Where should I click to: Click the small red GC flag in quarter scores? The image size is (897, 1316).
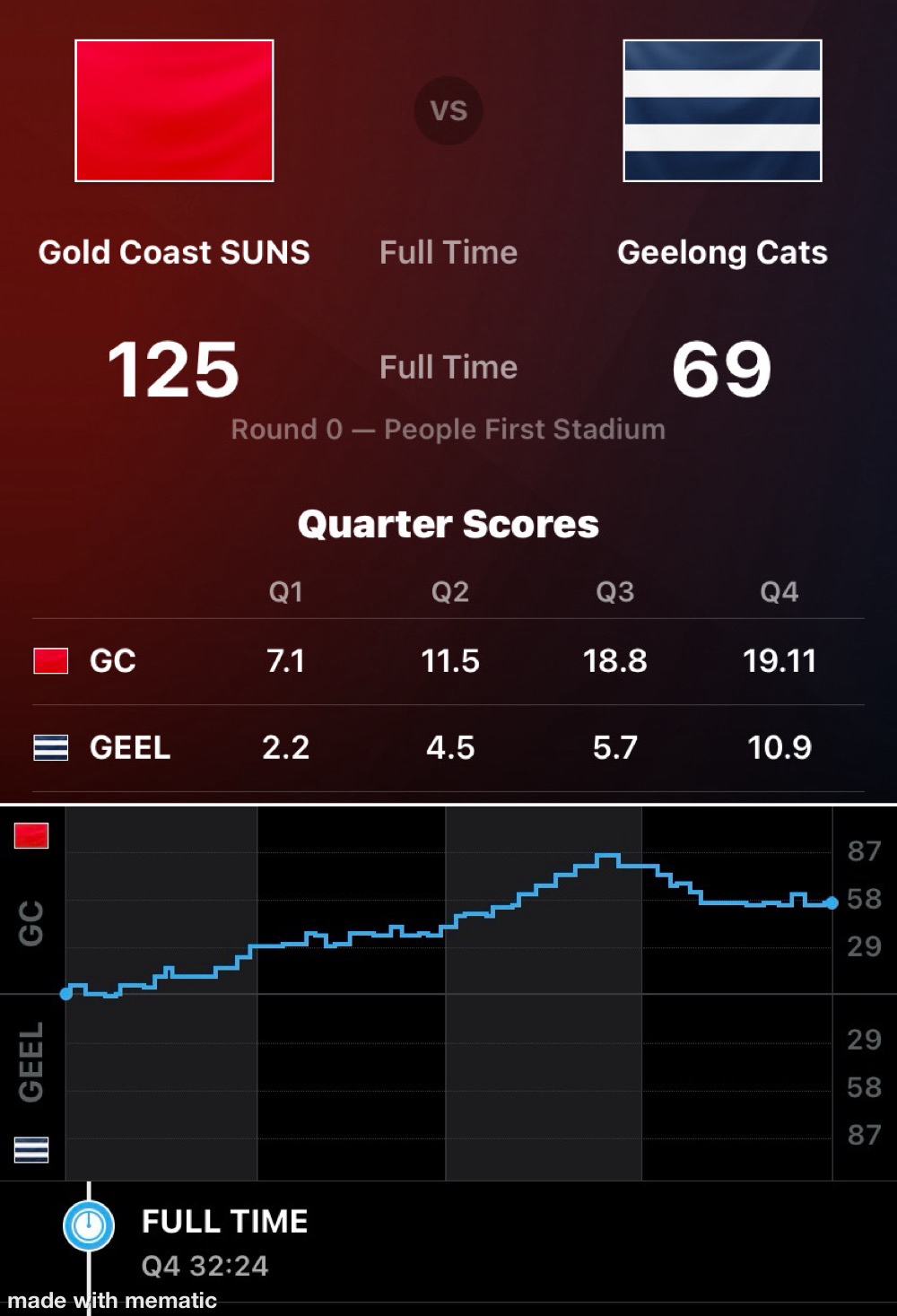click(x=50, y=661)
